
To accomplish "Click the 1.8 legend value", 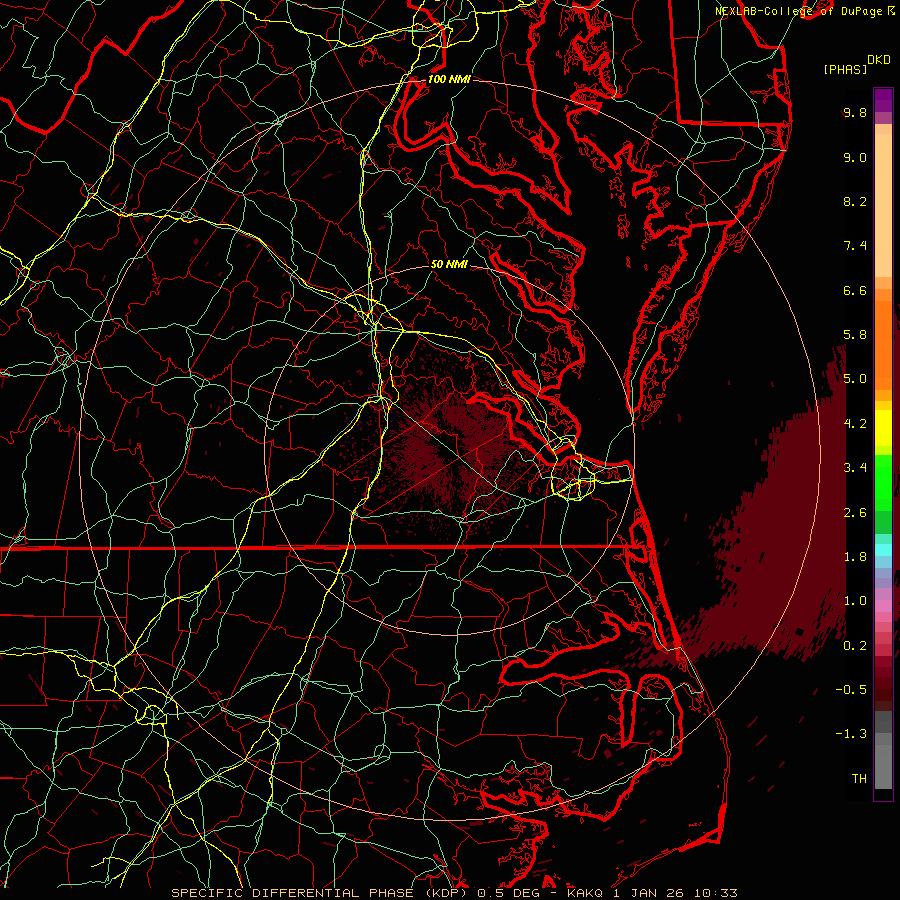I will 855,557.
